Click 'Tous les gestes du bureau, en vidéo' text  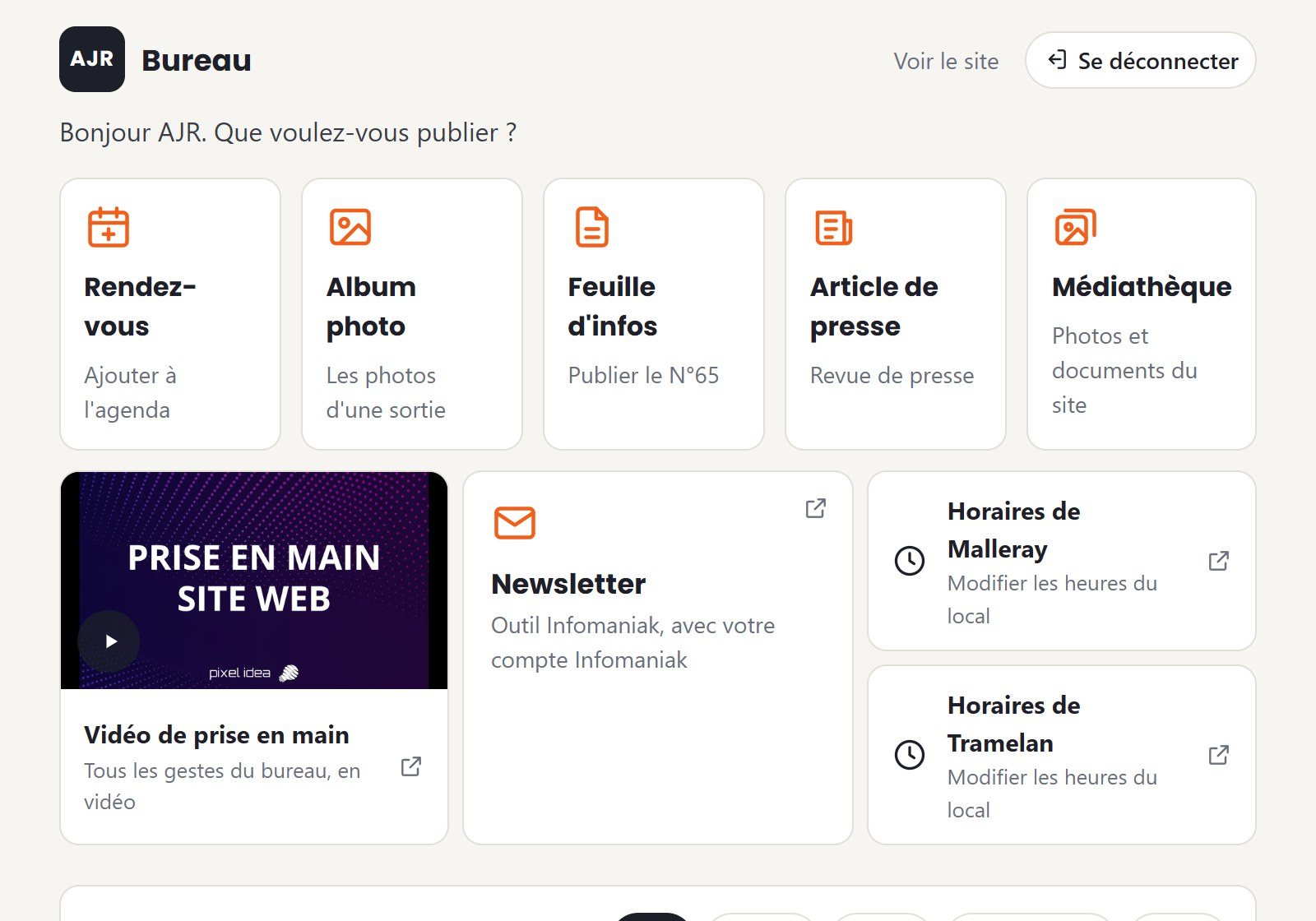tap(222, 786)
